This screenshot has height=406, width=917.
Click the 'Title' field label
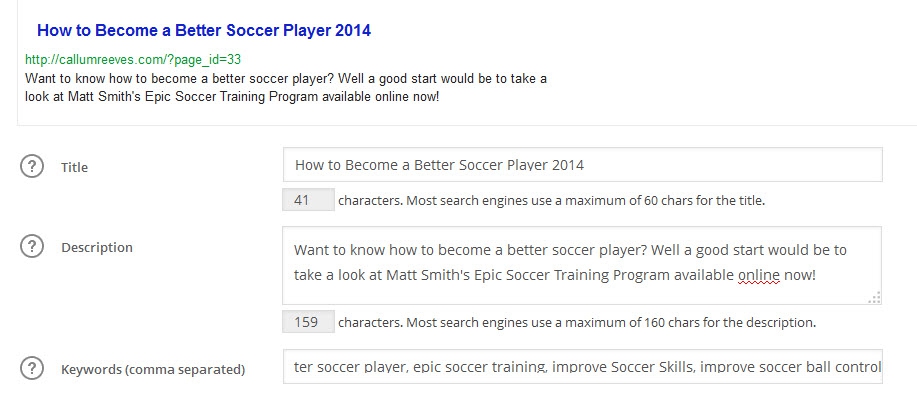(75, 167)
